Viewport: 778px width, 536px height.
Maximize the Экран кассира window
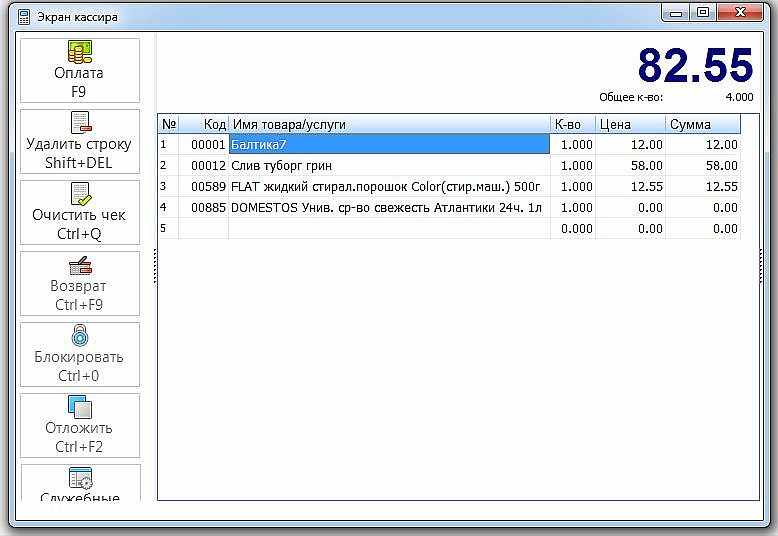pos(703,13)
